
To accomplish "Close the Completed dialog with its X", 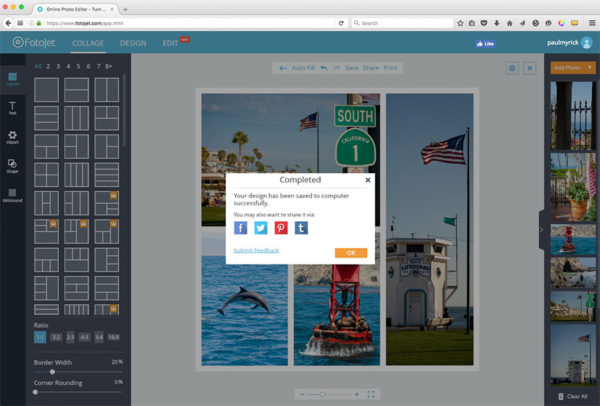I will (x=368, y=180).
